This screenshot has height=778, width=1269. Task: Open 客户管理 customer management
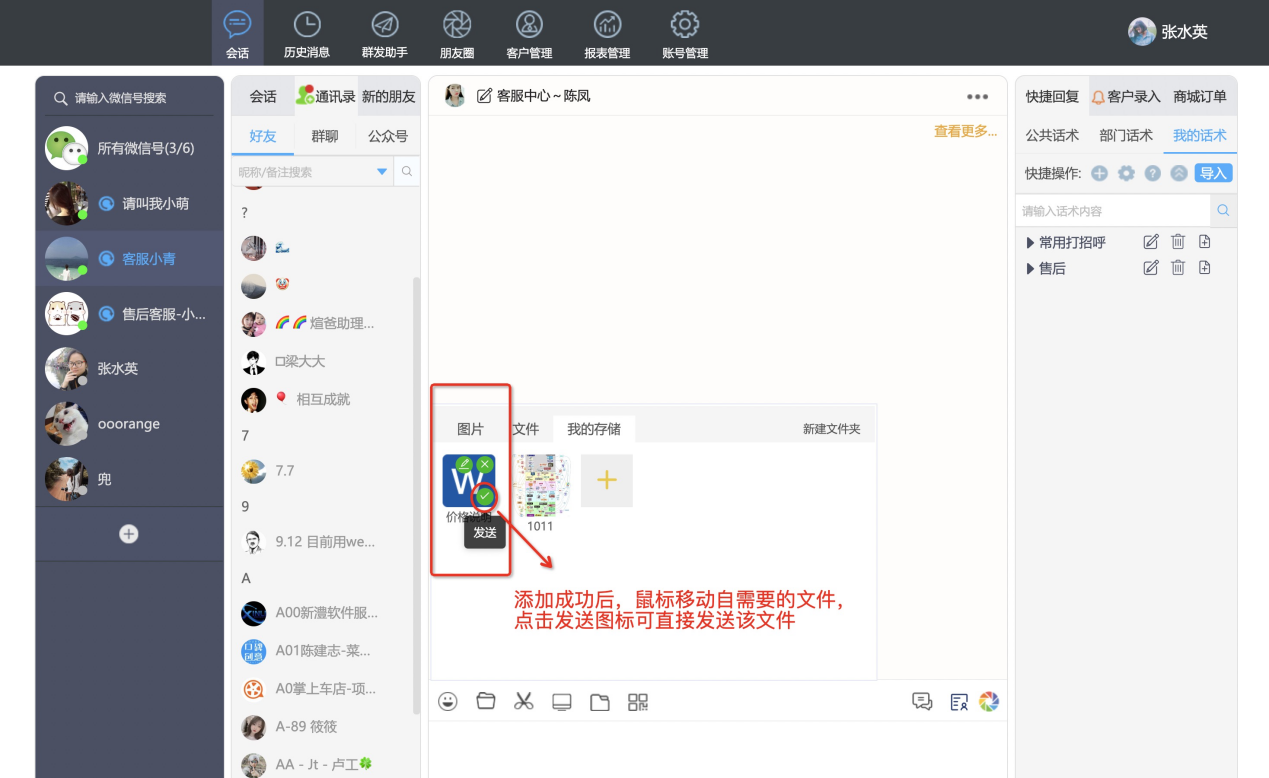[x=529, y=33]
